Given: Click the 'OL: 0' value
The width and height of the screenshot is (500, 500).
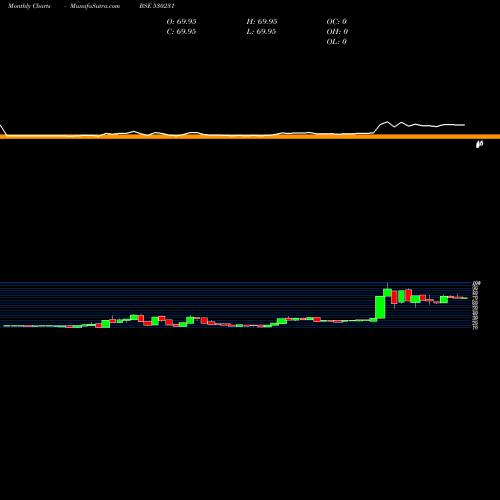Looking at the screenshot, I should point(337,41).
